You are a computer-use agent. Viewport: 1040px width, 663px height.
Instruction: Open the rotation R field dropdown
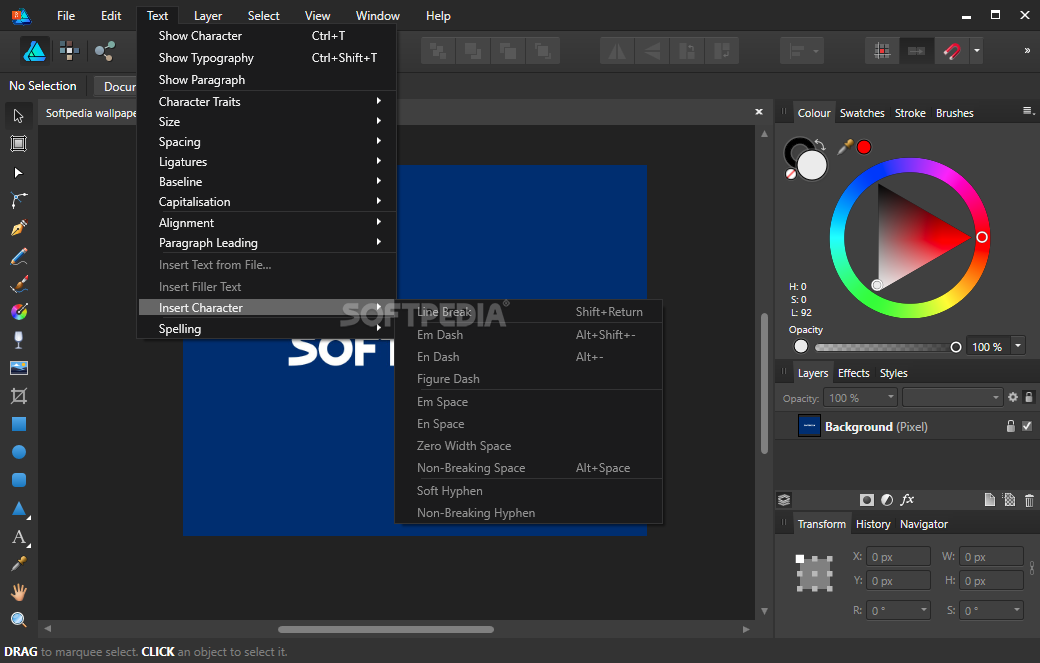[x=923, y=610]
